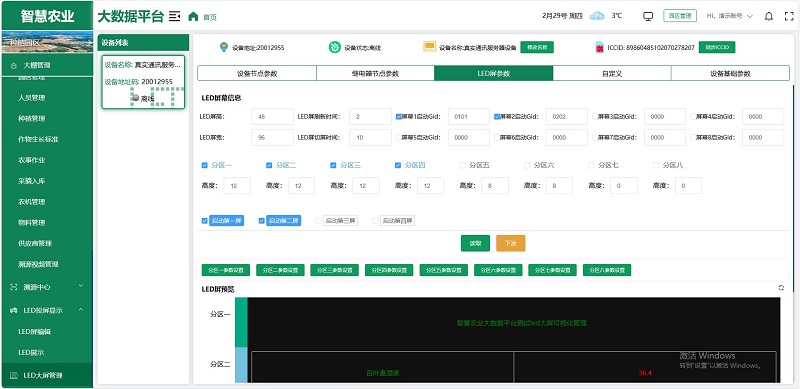Uncheck the 分区一 checkbox

click(205, 165)
